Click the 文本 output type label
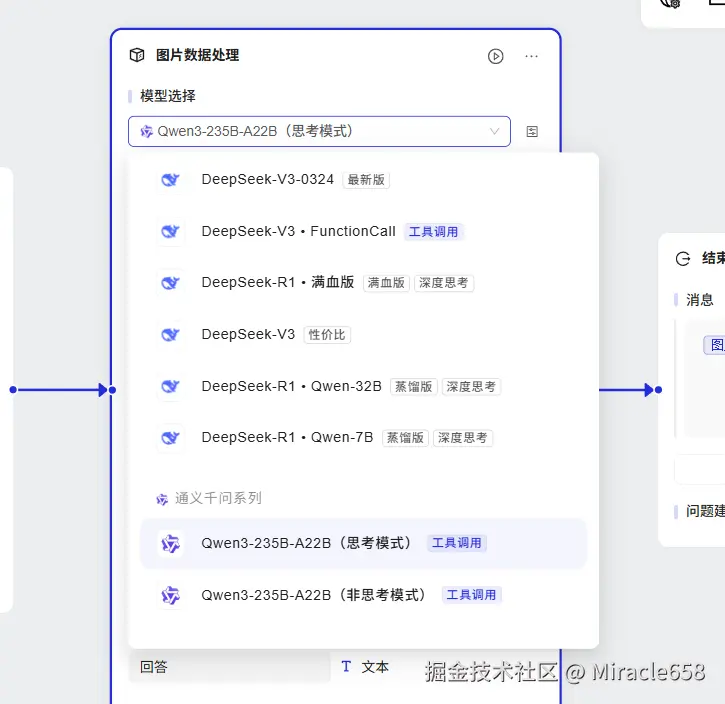This screenshot has height=704, width=725. (375, 667)
